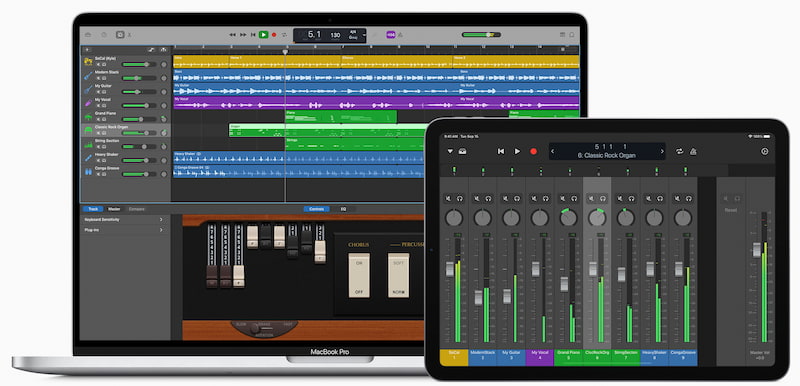This screenshot has width=800, height=386.
Task: Expand the Plug-ins section
Action: 125,230
